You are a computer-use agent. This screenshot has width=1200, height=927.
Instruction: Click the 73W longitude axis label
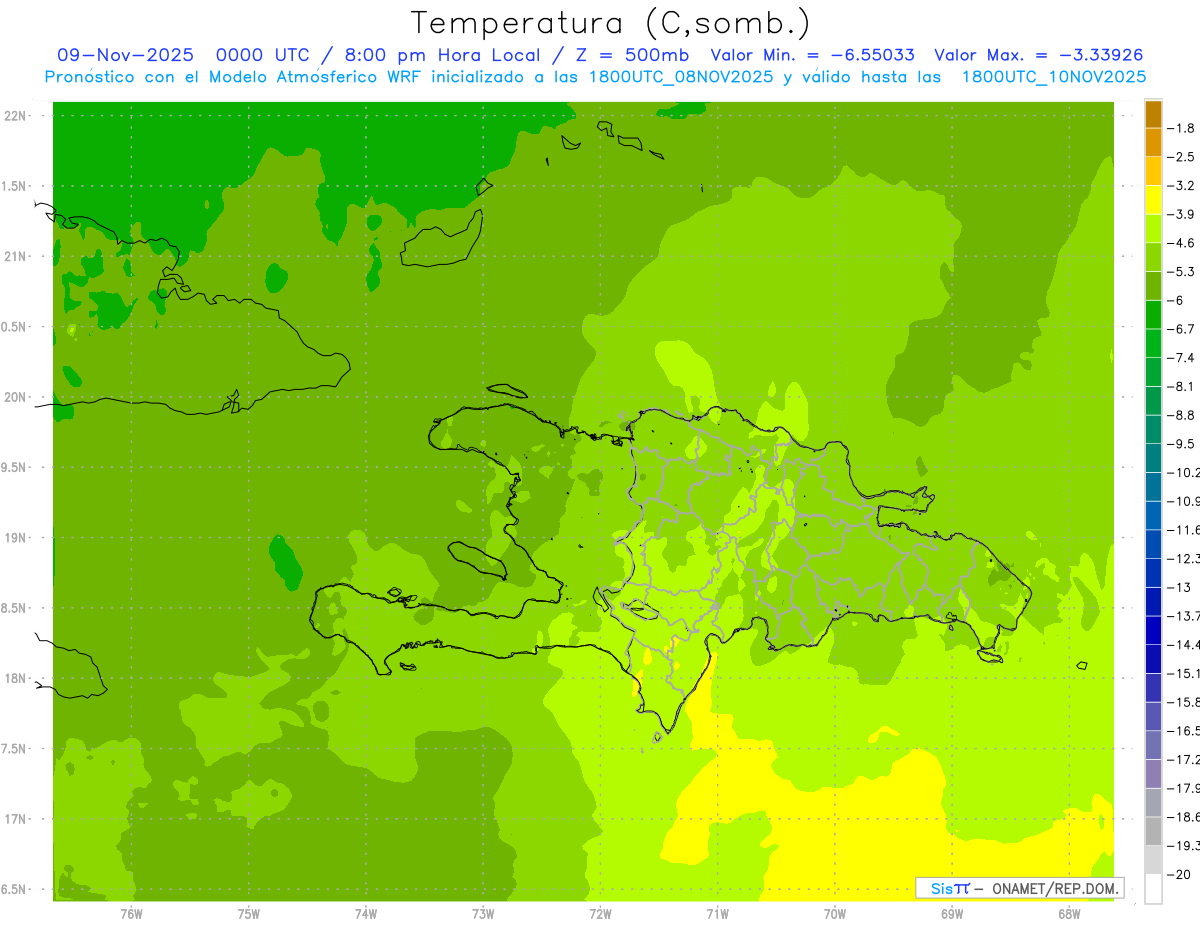tap(483, 914)
